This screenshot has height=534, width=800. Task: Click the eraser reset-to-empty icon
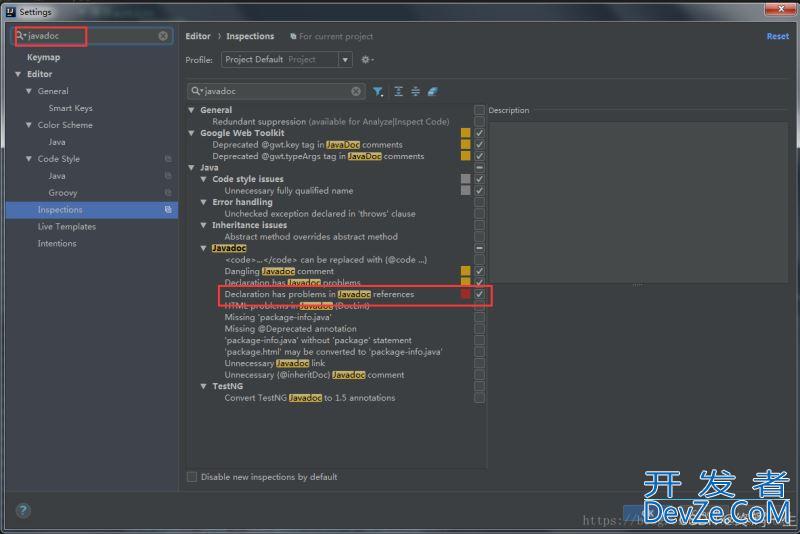click(x=432, y=91)
